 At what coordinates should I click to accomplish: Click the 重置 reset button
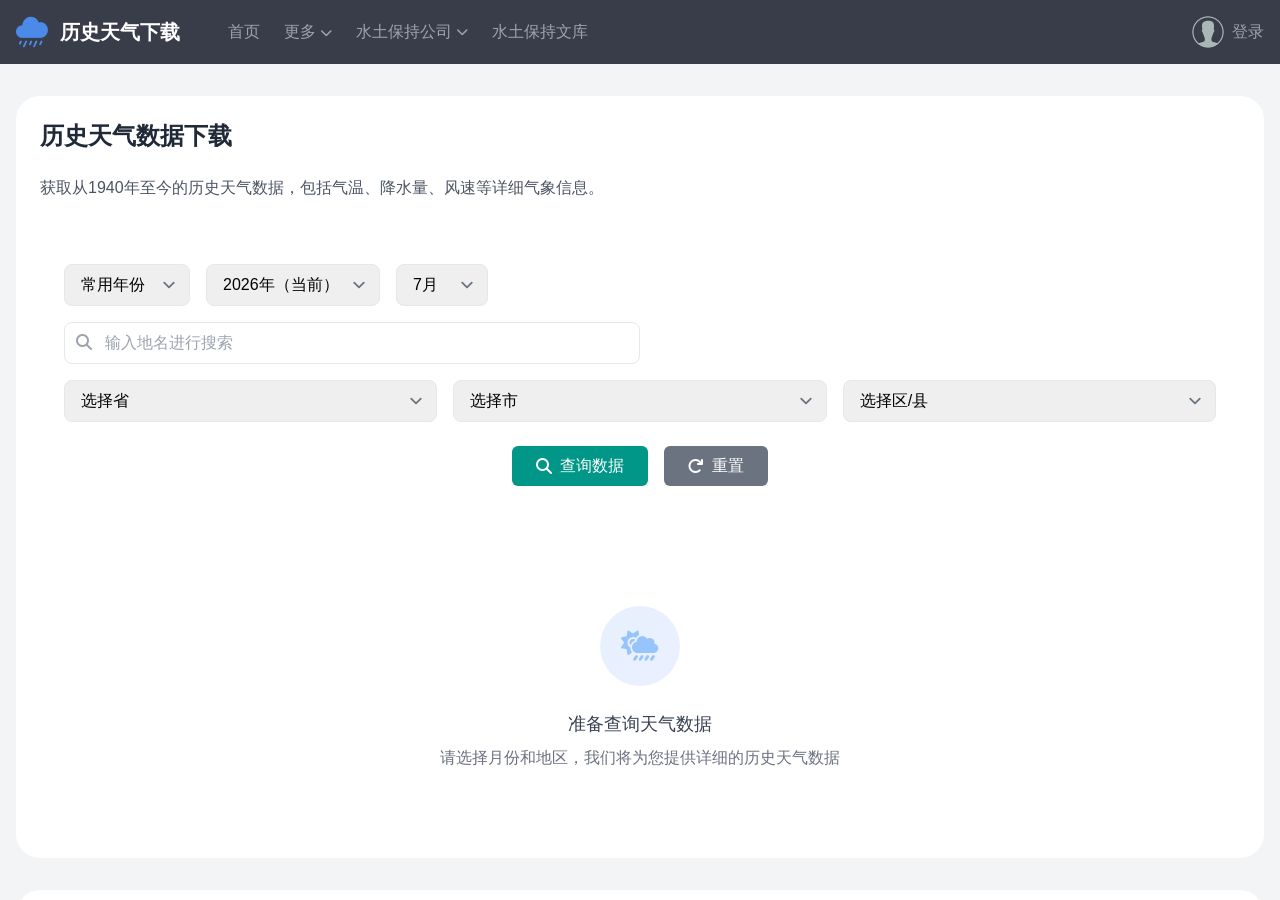[716, 466]
